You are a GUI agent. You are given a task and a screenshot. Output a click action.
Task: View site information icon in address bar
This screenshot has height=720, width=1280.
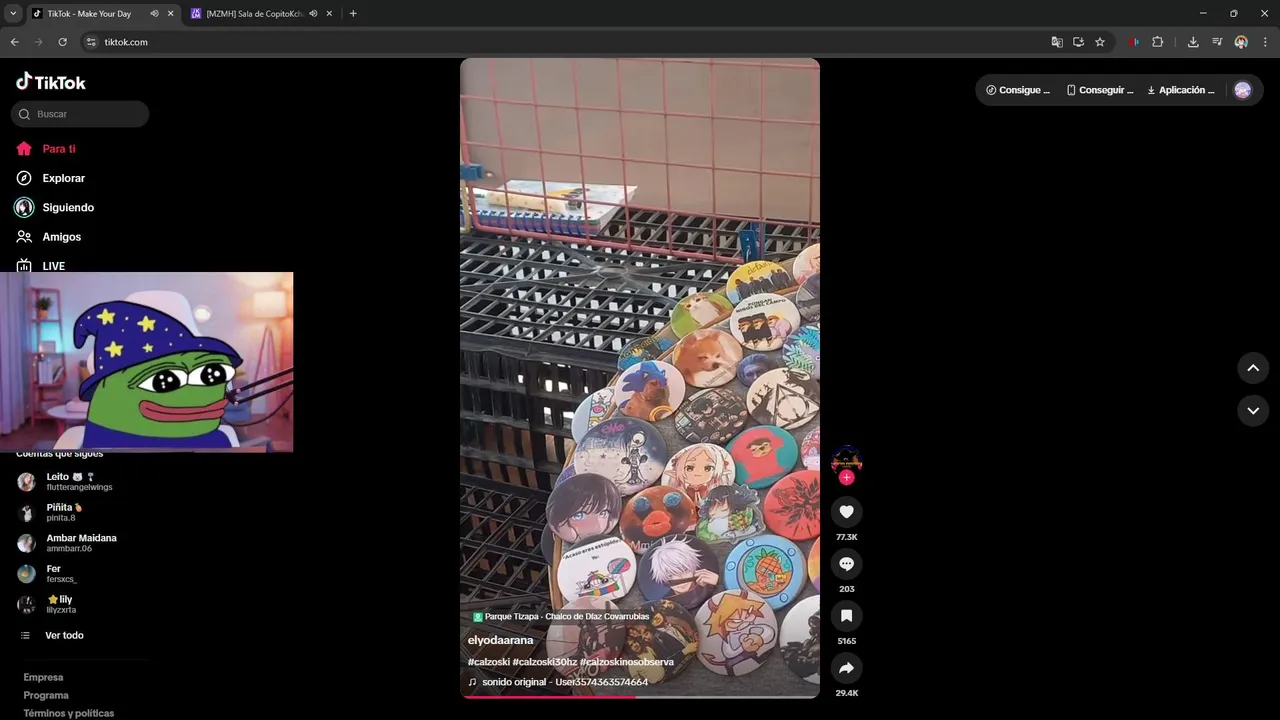91,42
